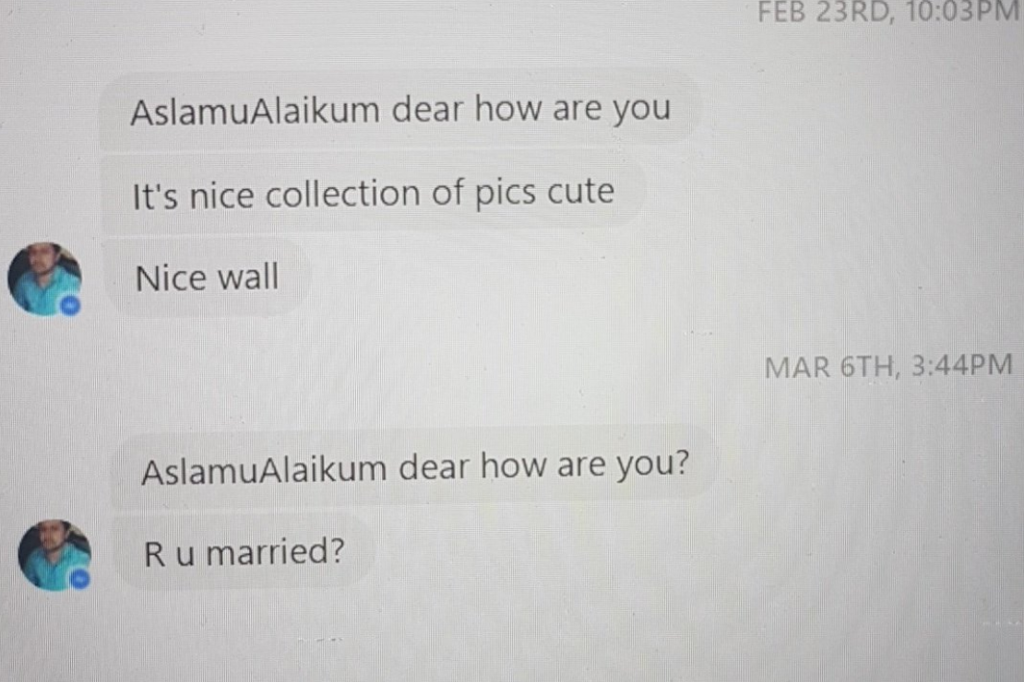Select the R u married? message bubble
1024x682 pixels.
coord(244,552)
